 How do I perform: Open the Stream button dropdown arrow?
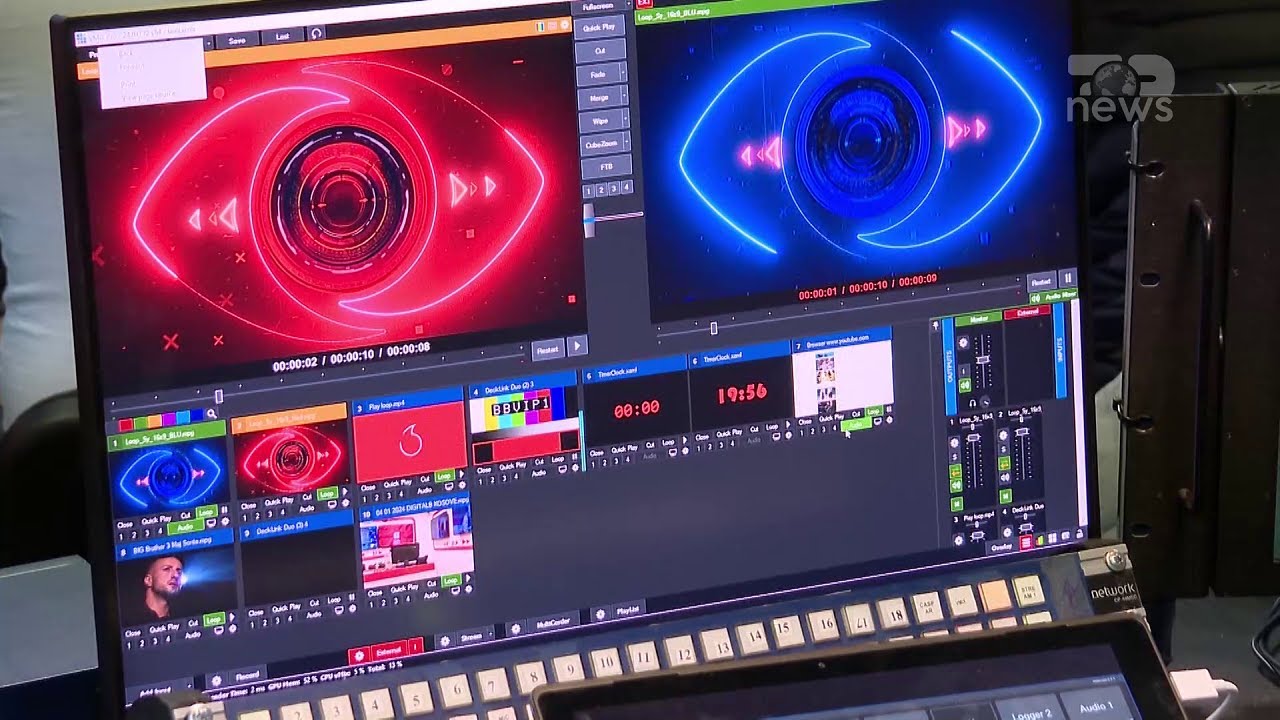(490, 634)
